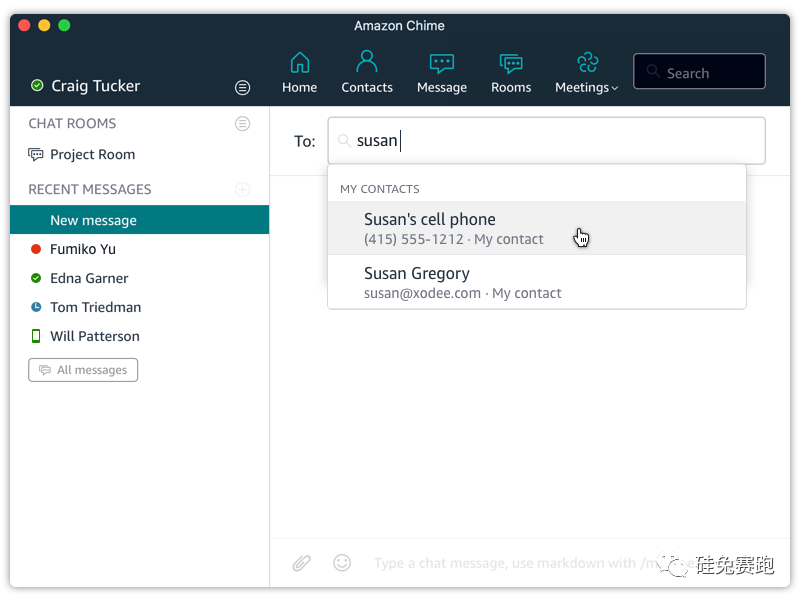Open the Edna Garner conversation

[x=139, y=278]
